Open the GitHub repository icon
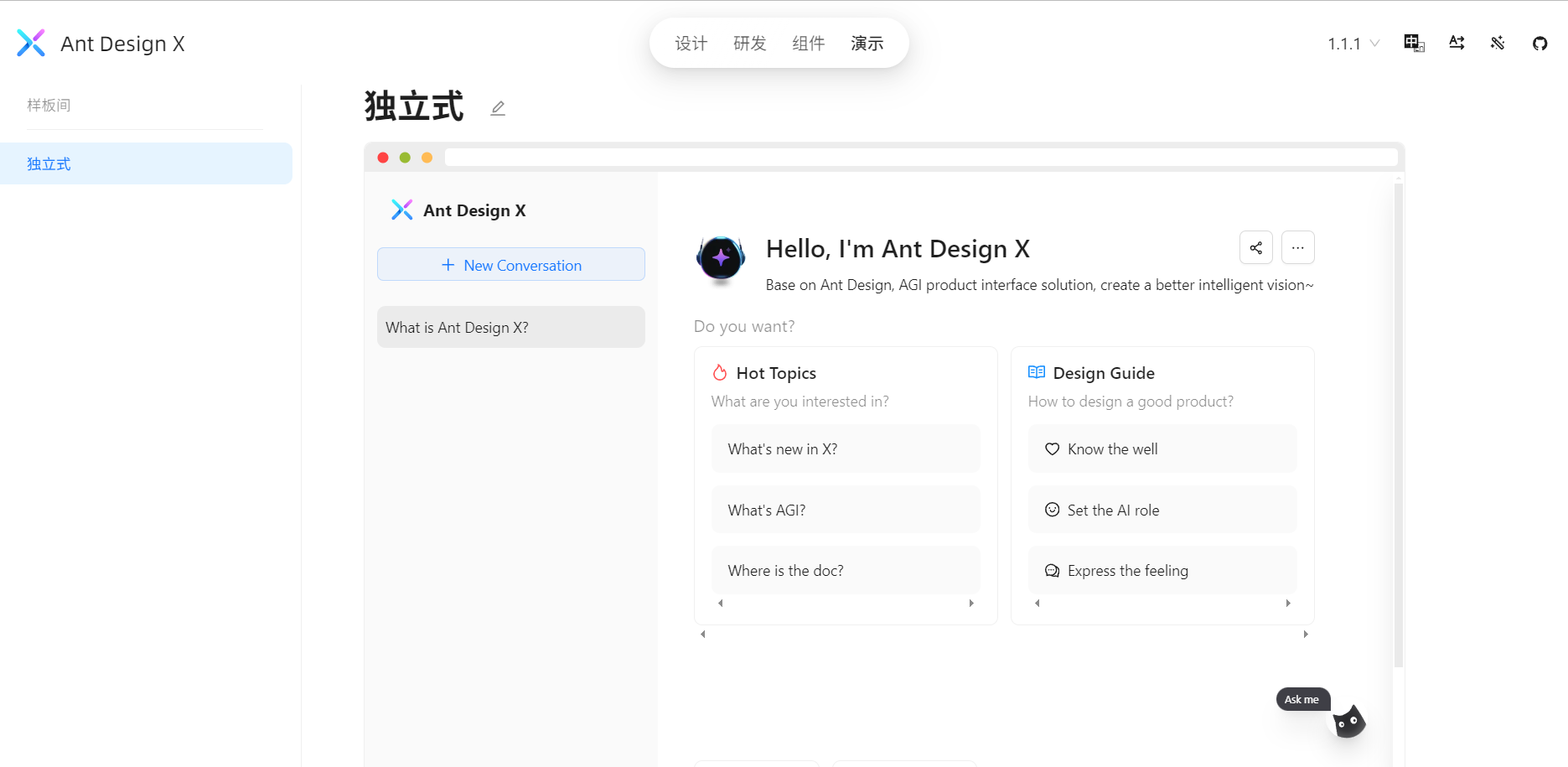The image size is (1568, 767). point(1540,43)
